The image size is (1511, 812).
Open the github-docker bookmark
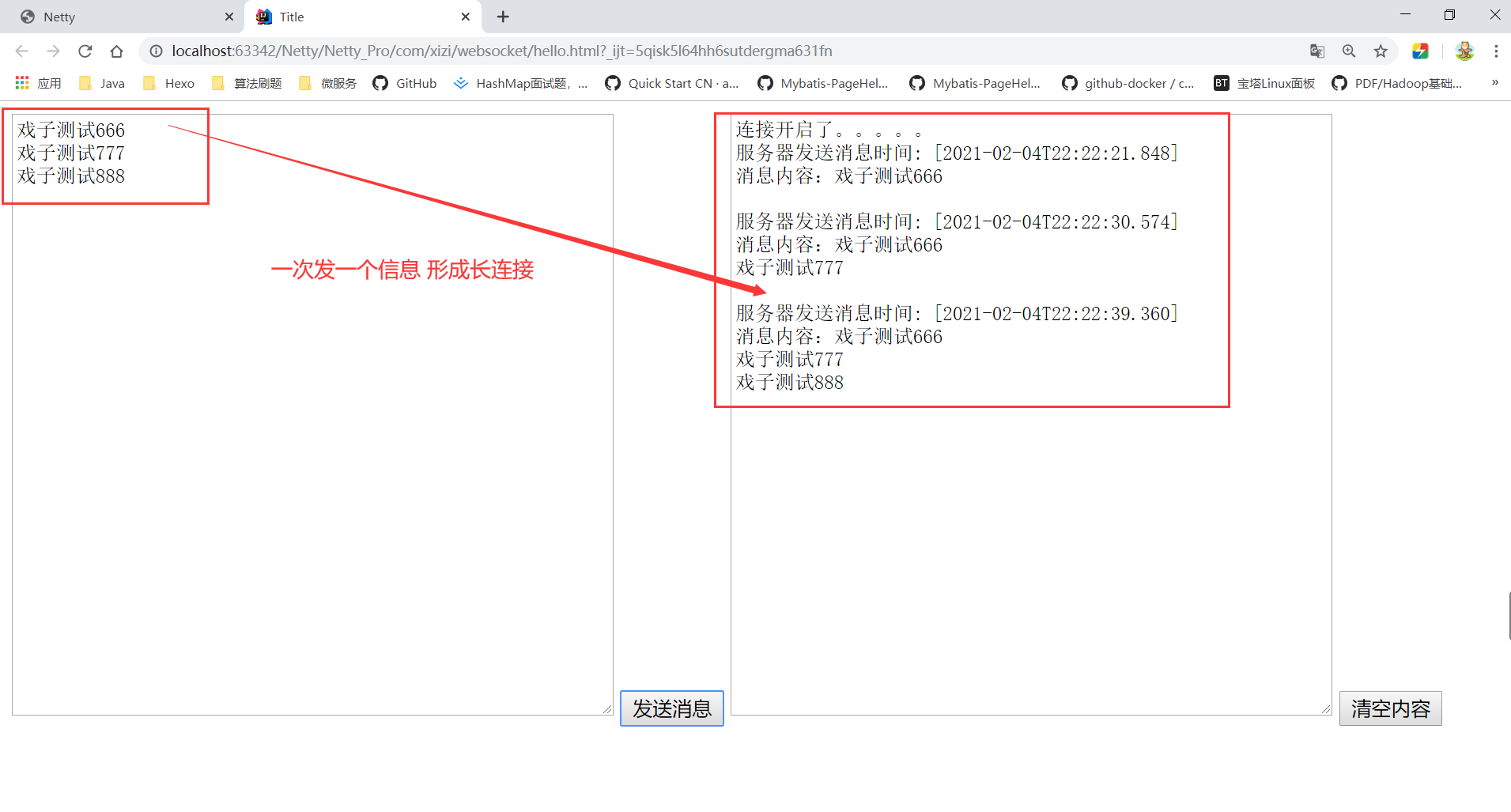click(x=1128, y=83)
